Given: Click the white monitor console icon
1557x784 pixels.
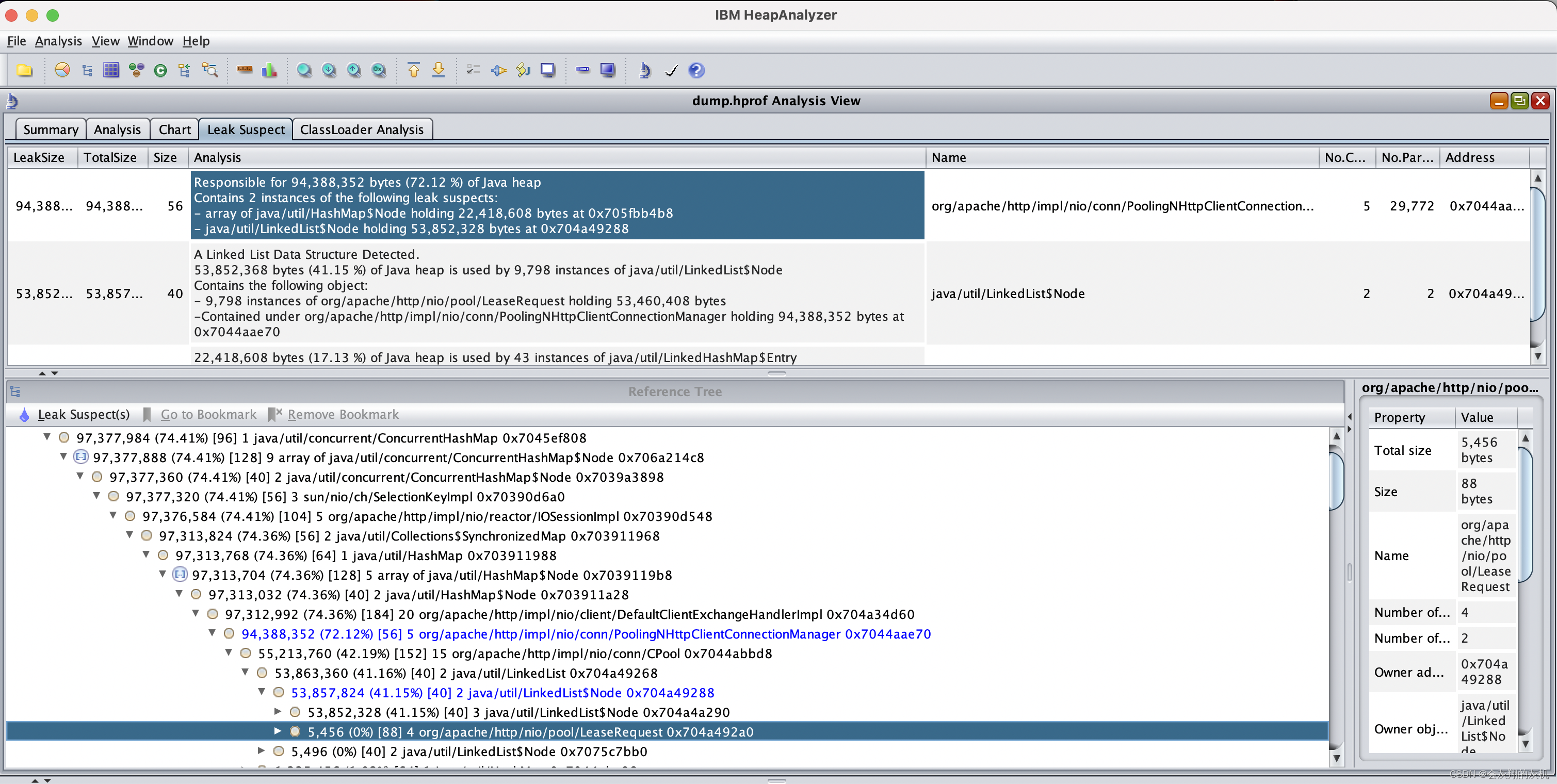Looking at the screenshot, I should [x=547, y=70].
